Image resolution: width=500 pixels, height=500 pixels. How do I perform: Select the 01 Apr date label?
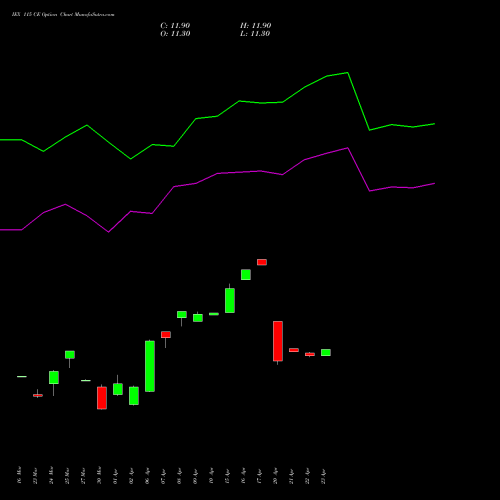point(115,476)
